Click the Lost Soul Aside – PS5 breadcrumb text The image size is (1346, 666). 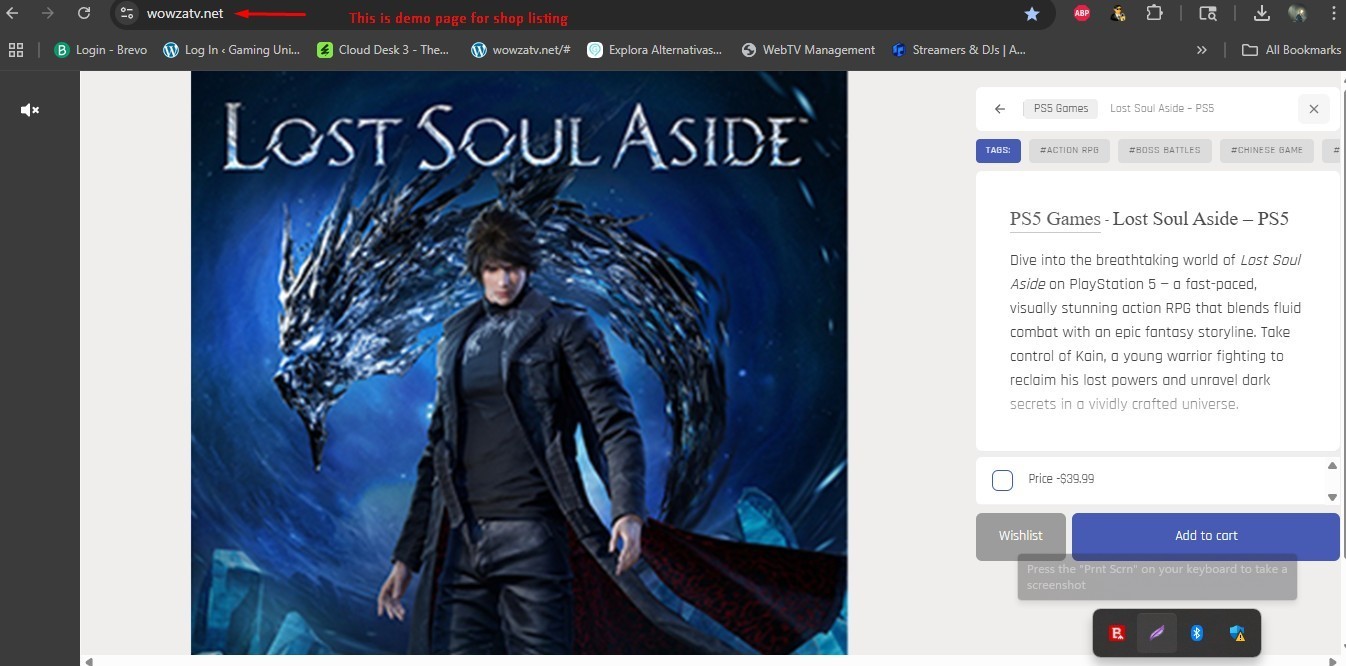1162,108
